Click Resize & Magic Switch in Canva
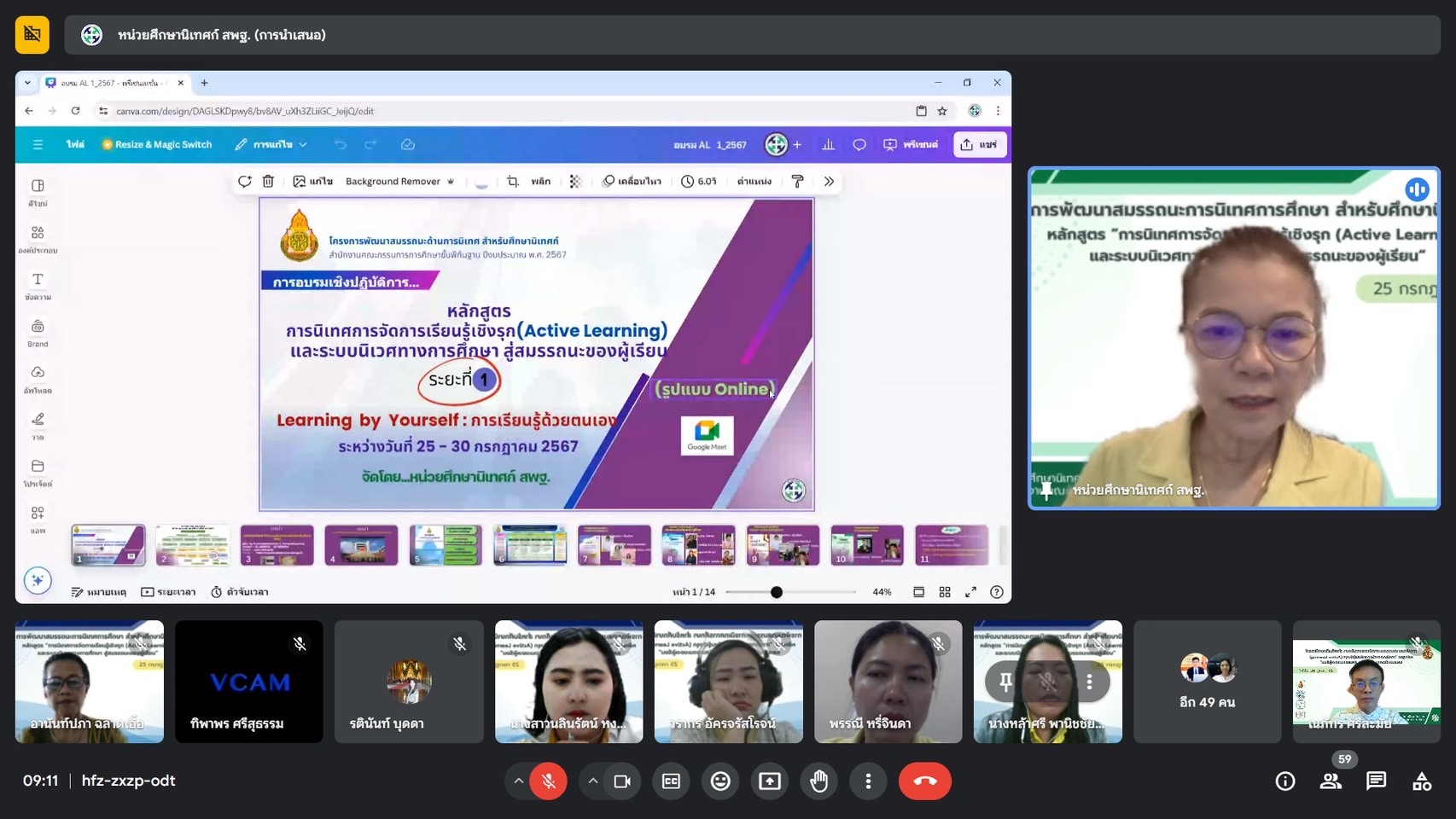The height and width of the screenshot is (819, 1456). click(x=157, y=145)
